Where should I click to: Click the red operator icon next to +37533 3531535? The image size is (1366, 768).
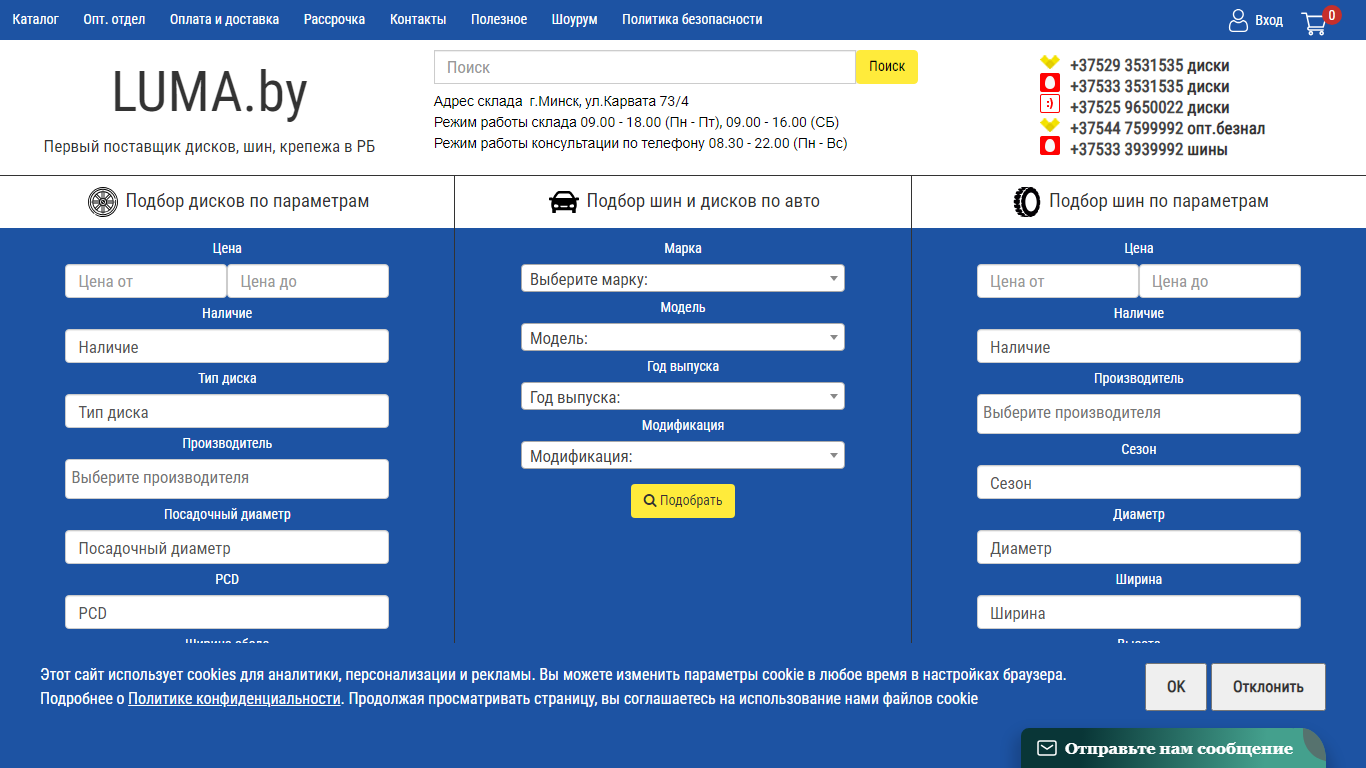tap(1050, 83)
